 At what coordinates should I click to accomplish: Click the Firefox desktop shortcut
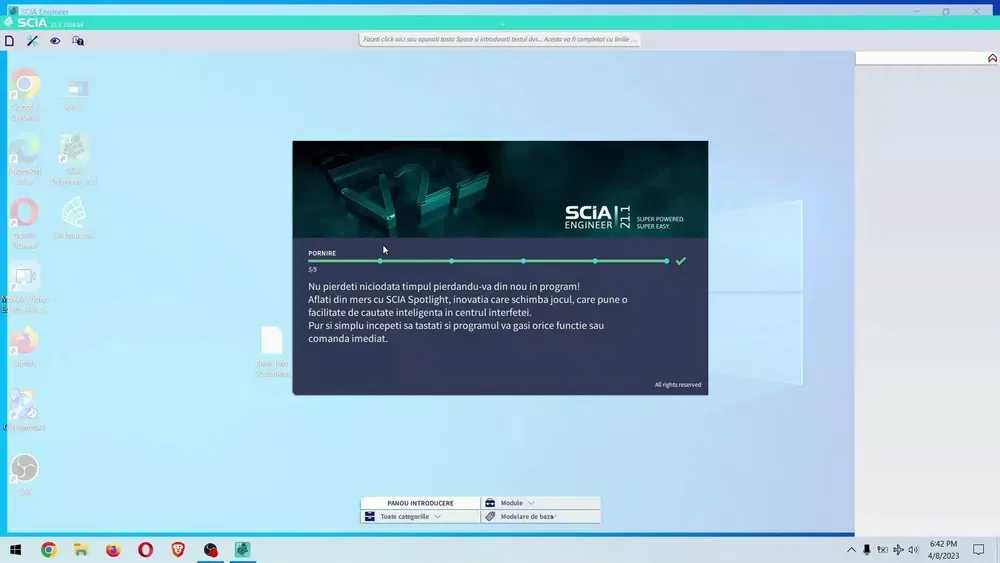click(x=25, y=346)
